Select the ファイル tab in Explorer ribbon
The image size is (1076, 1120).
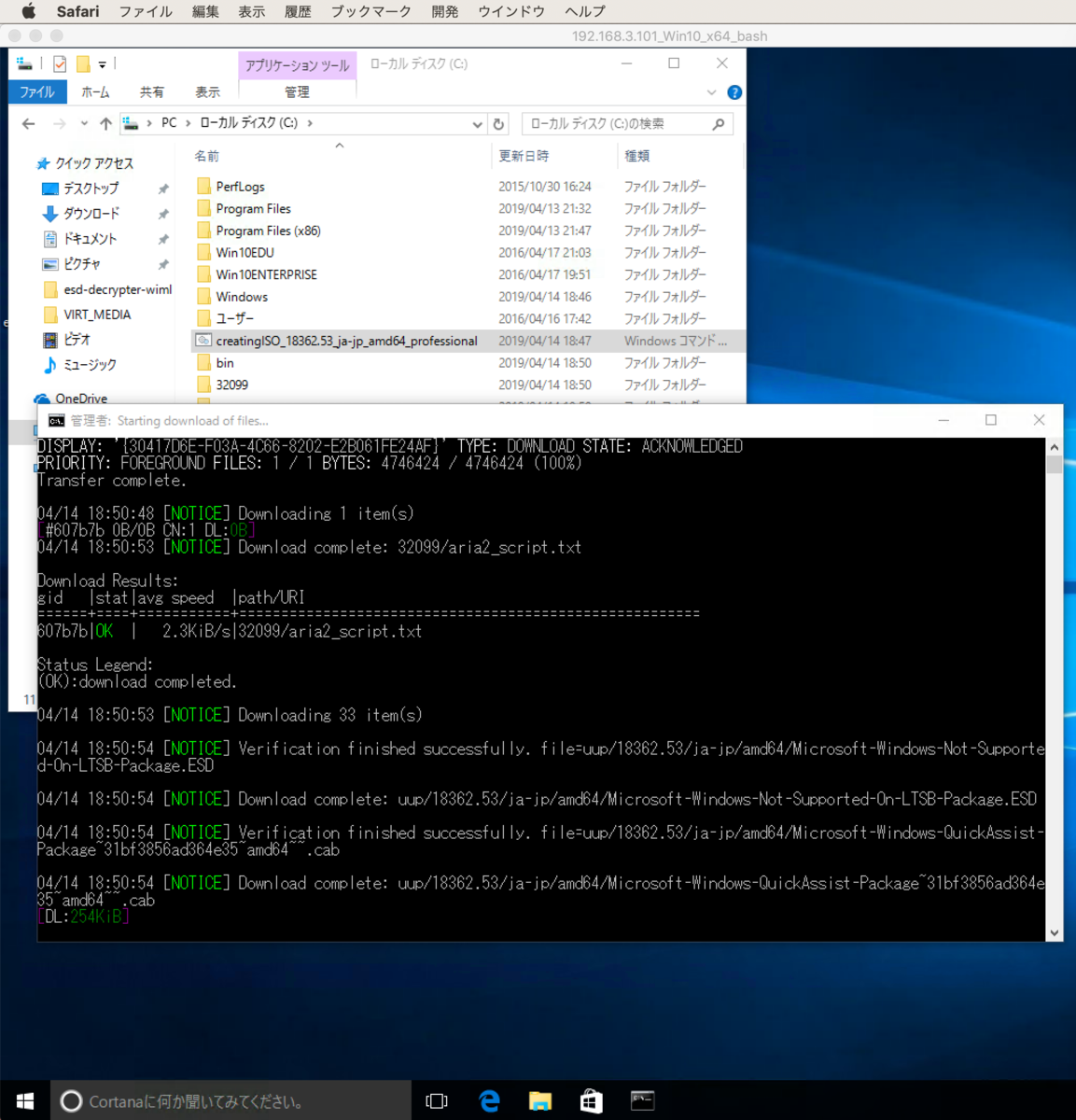[x=37, y=91]
